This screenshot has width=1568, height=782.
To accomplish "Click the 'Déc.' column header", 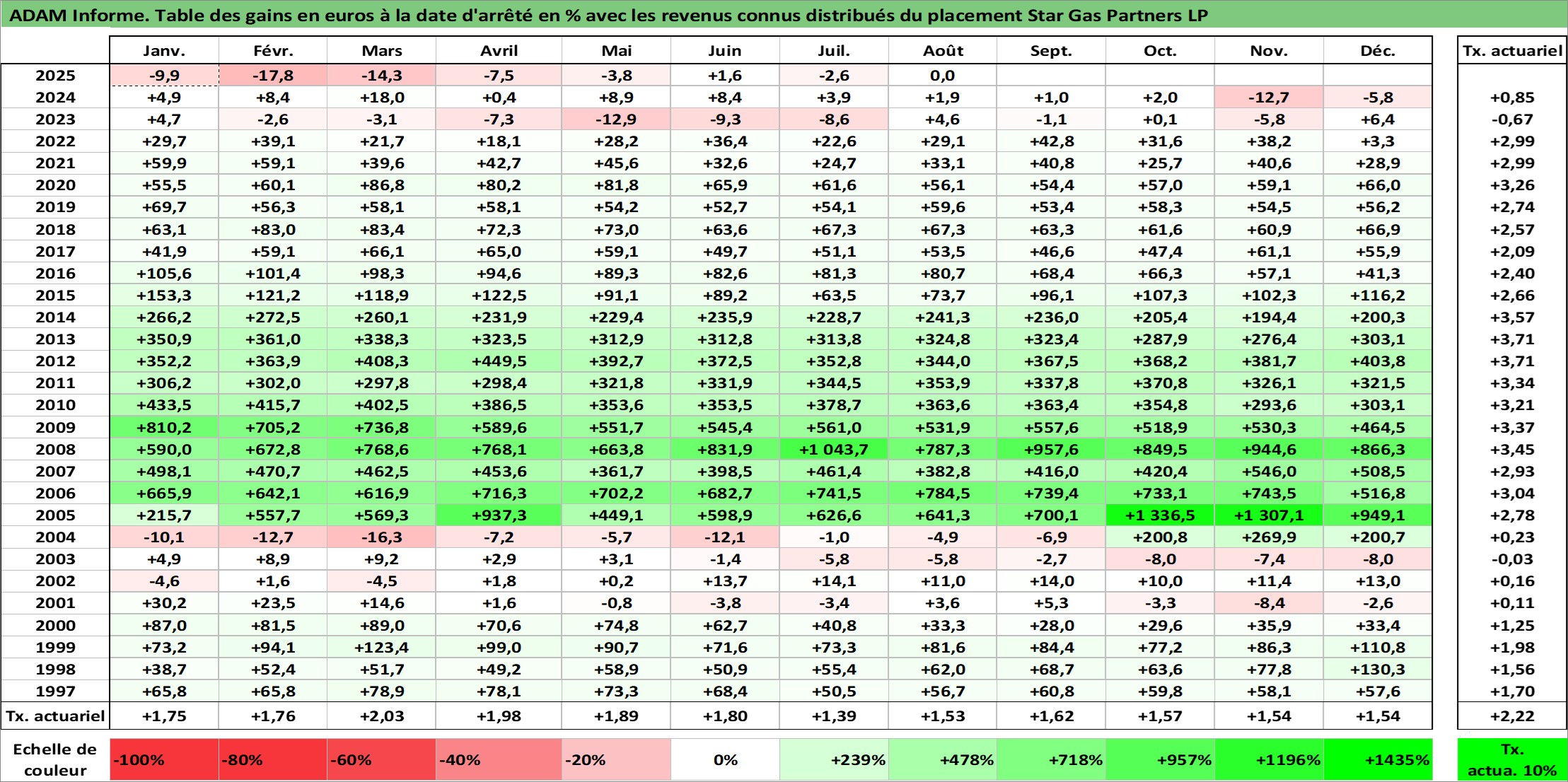I will point(1378,50).
